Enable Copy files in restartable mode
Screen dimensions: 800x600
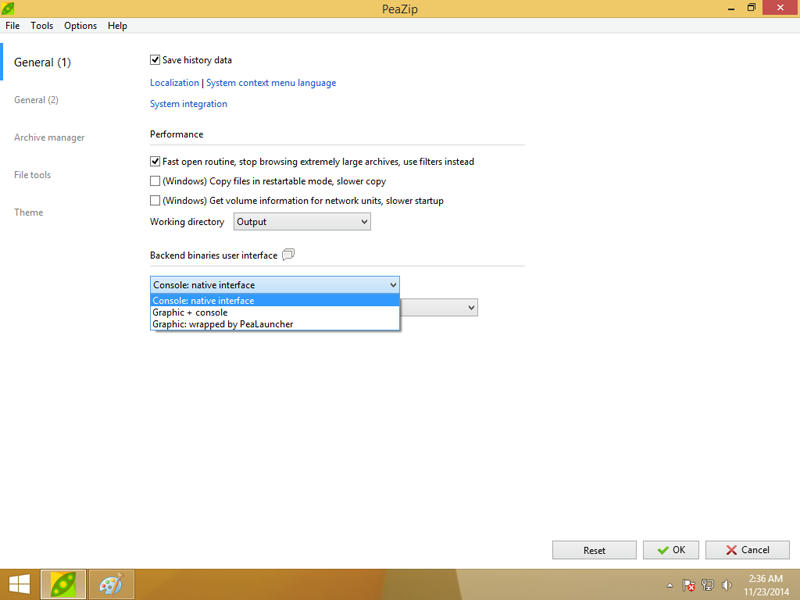pyautogui.click(x=155, y=181)
